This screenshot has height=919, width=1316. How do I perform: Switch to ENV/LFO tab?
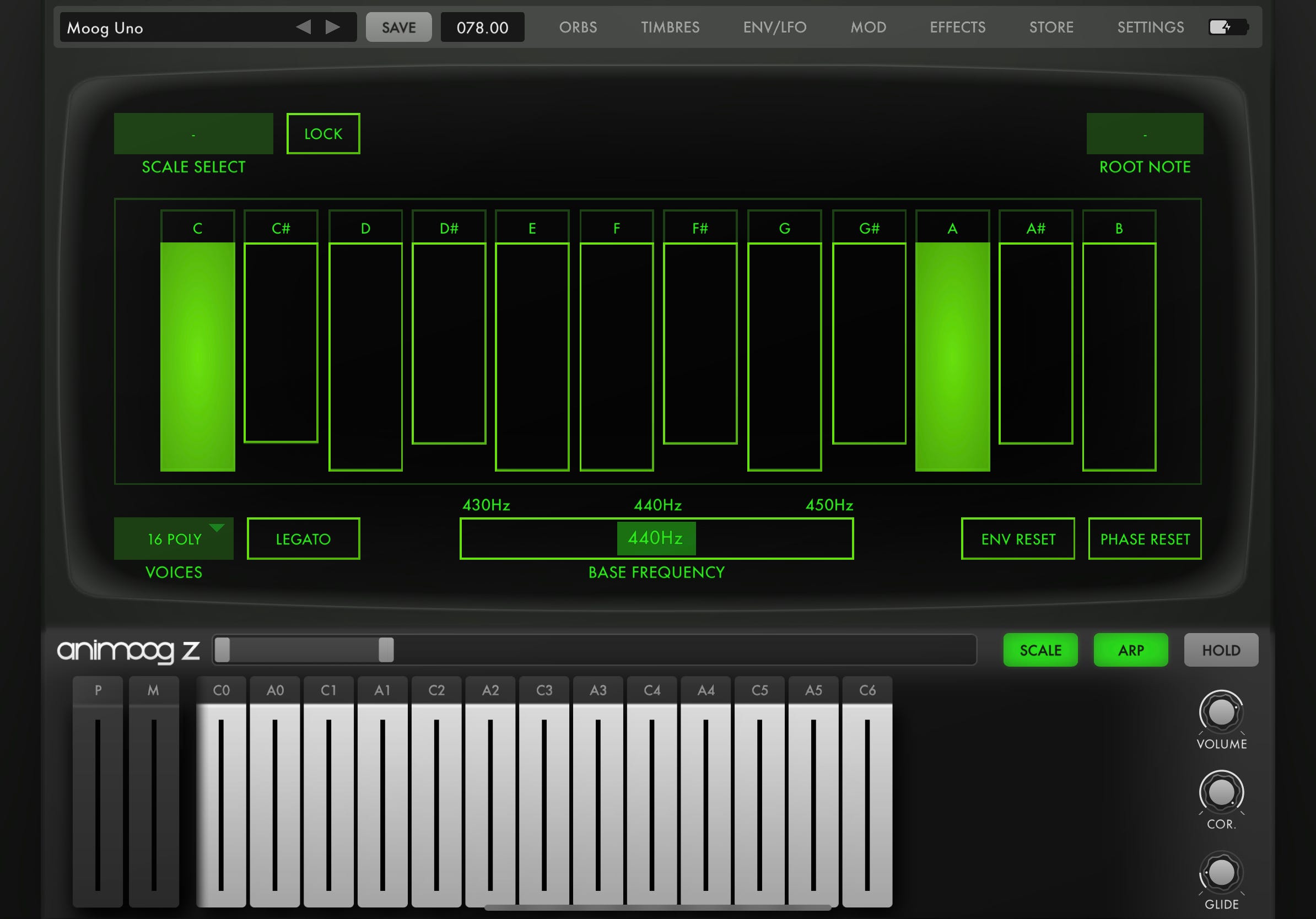pyautogui.click(x=774, y=27)
